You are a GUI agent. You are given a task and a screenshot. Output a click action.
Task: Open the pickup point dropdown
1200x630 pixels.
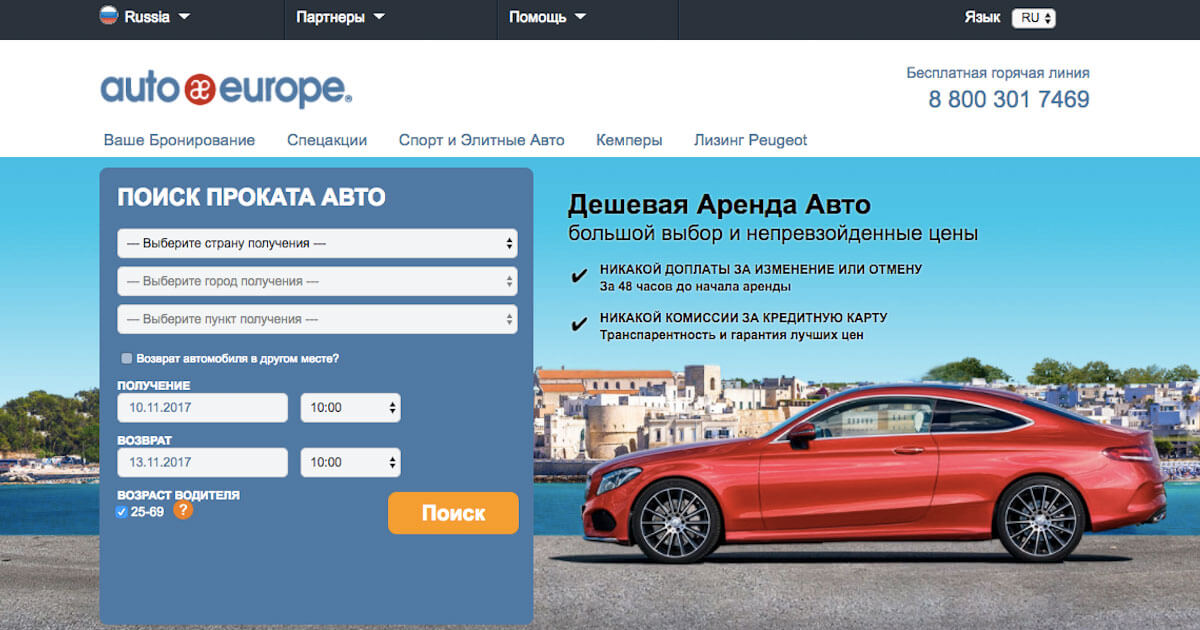click(x=317, y=319)
